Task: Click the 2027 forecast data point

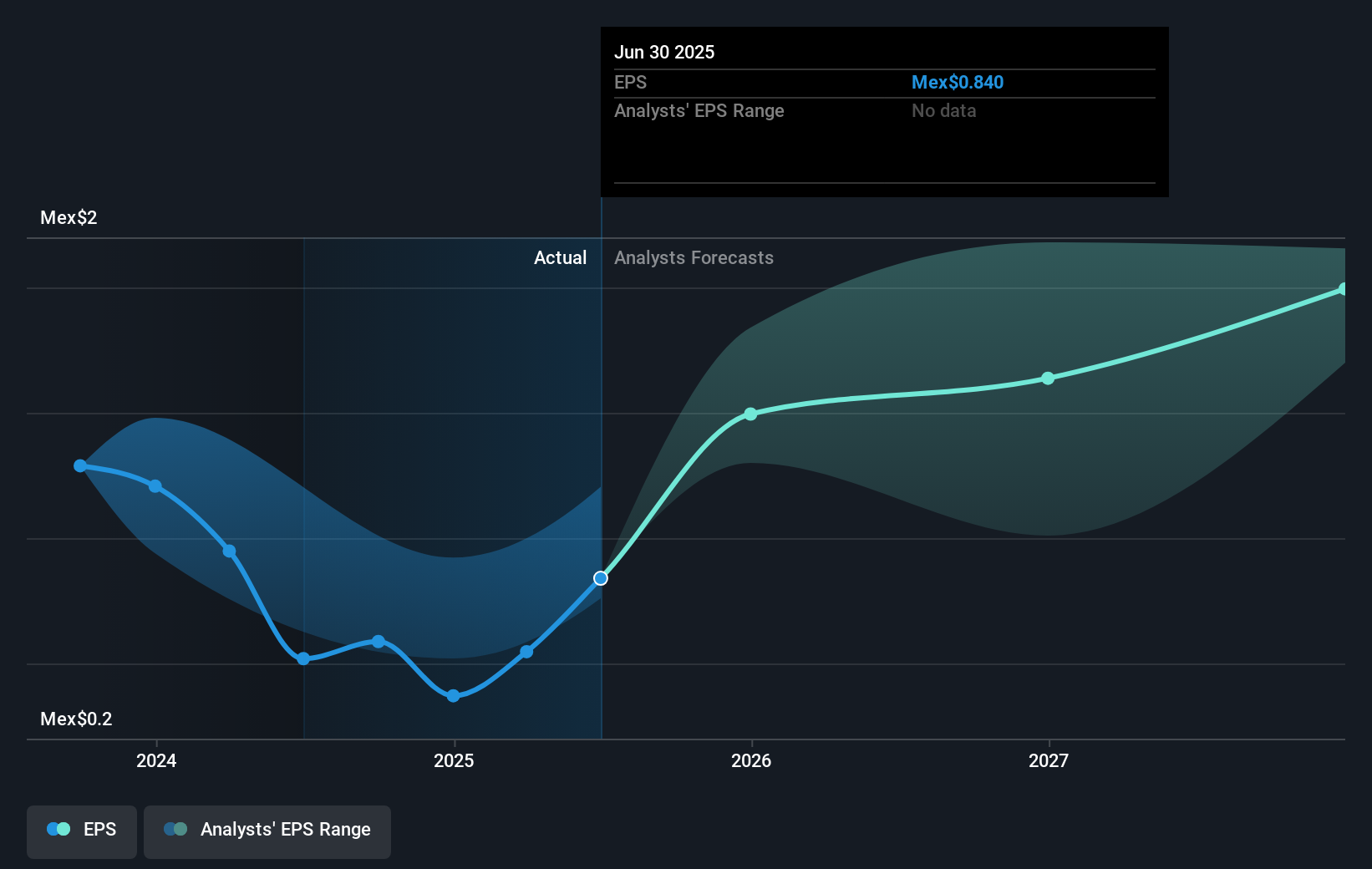Action: coord(1048,379)
